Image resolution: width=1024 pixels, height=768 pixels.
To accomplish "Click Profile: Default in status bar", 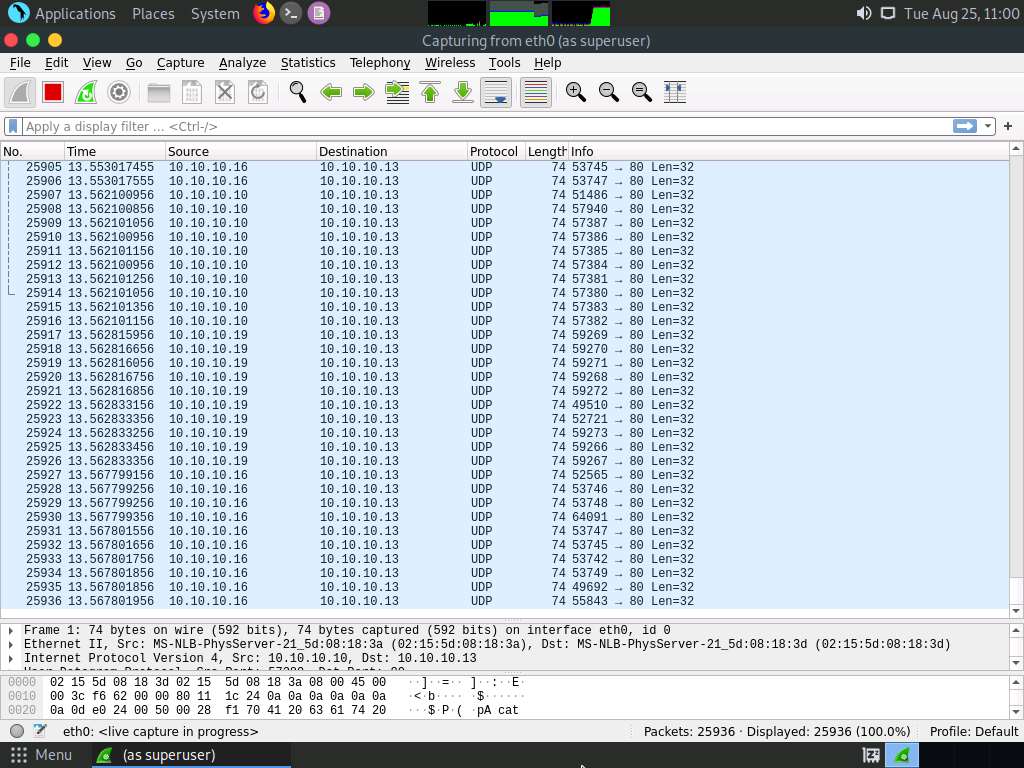I will point(974,731).
